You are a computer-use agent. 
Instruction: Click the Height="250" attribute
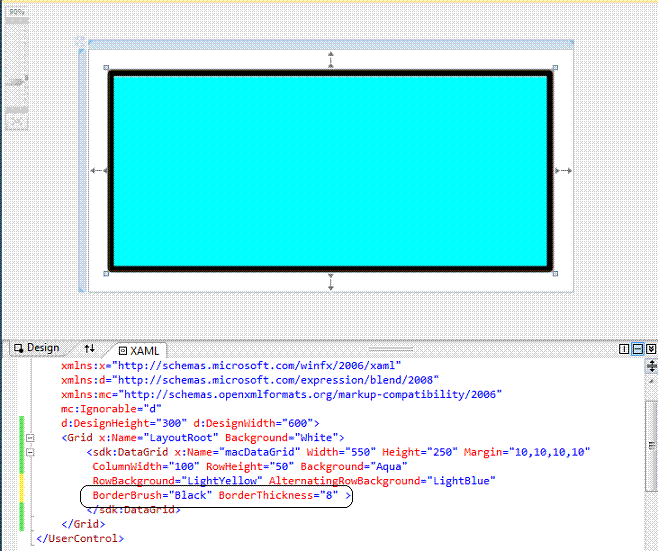click(x=420, y=452)
